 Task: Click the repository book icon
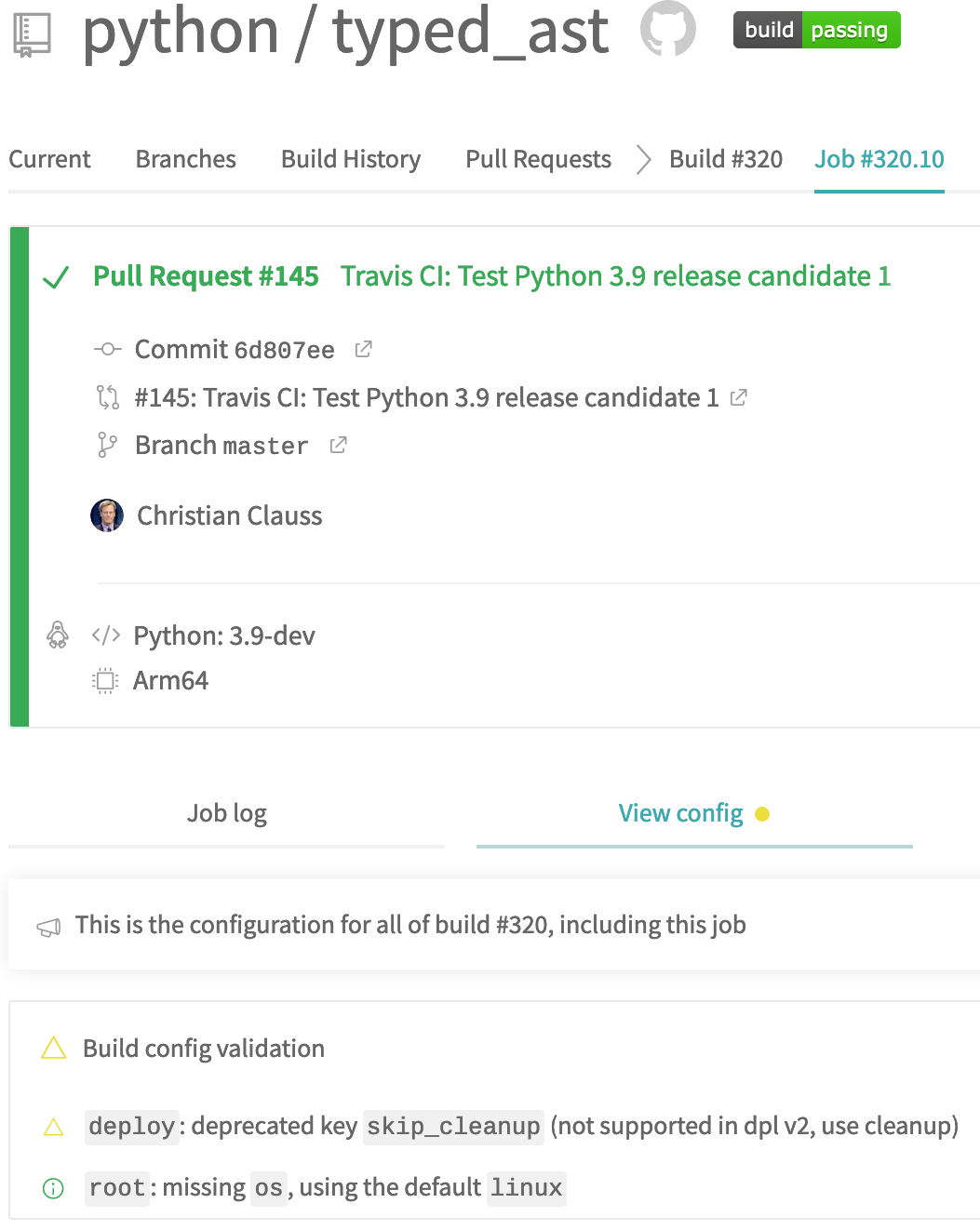[x=33, y=34]
